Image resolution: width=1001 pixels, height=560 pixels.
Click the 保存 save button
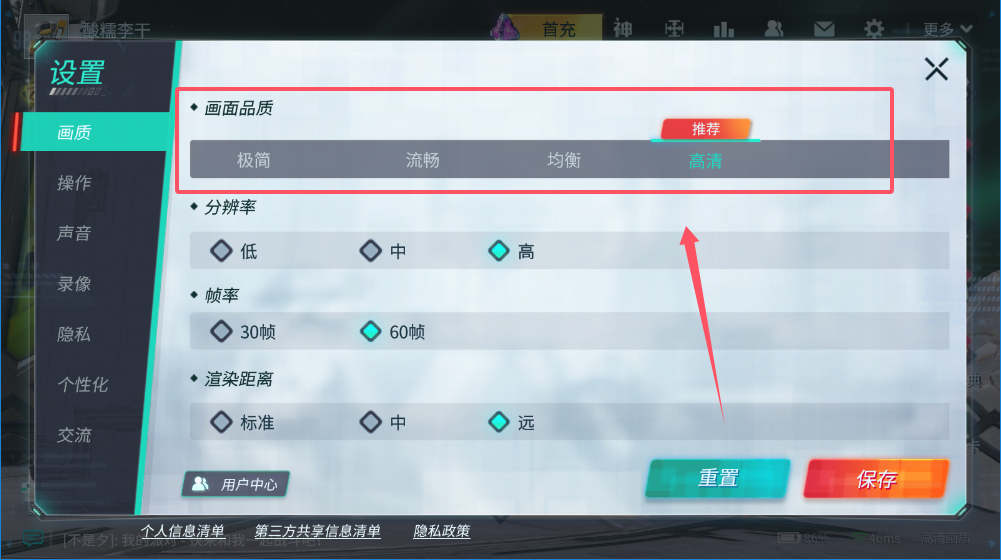click(877, 478)
